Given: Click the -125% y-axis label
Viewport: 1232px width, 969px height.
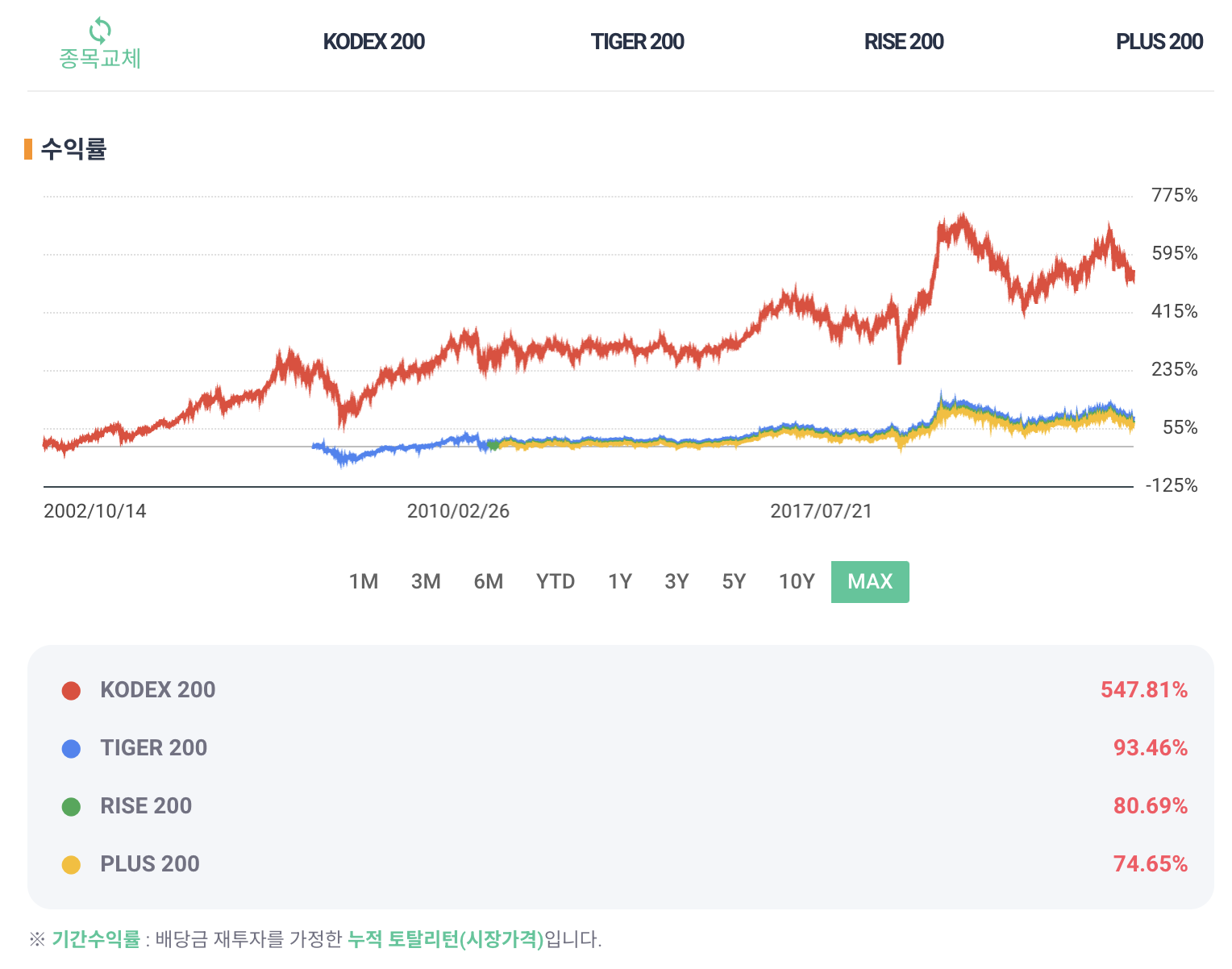Looking at the screenshot, I should 1172,486.
